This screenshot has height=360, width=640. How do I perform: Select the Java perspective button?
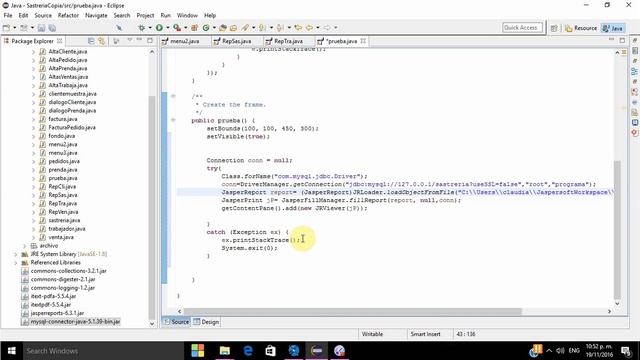pyautogui.click(x=613, y=28)
